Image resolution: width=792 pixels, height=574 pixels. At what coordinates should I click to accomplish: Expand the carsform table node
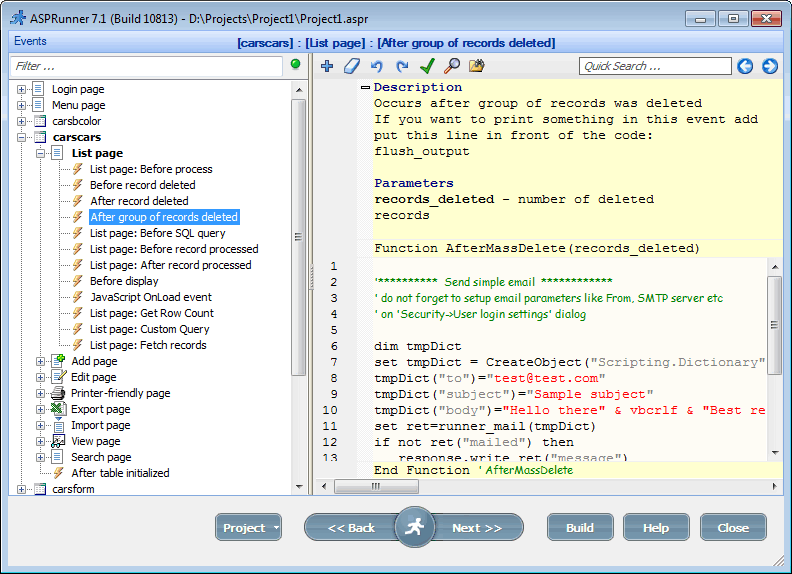21,489
